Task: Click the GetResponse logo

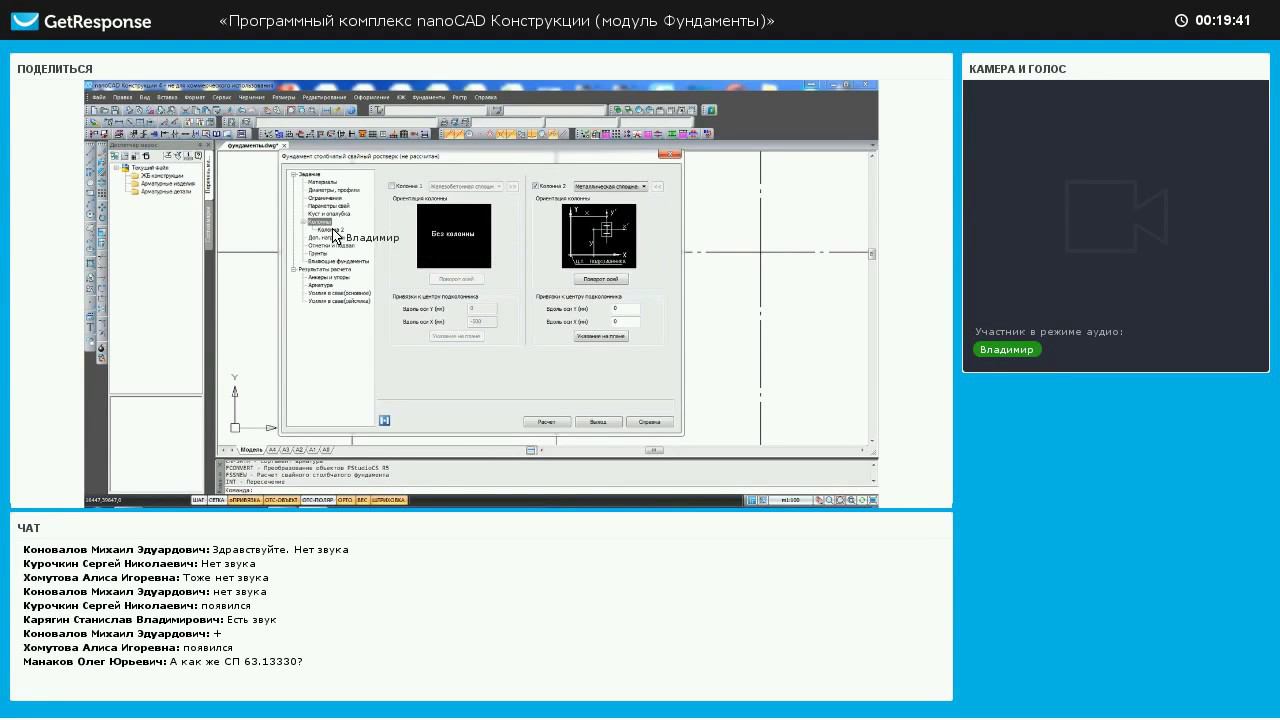Action: tap(81, 21)
